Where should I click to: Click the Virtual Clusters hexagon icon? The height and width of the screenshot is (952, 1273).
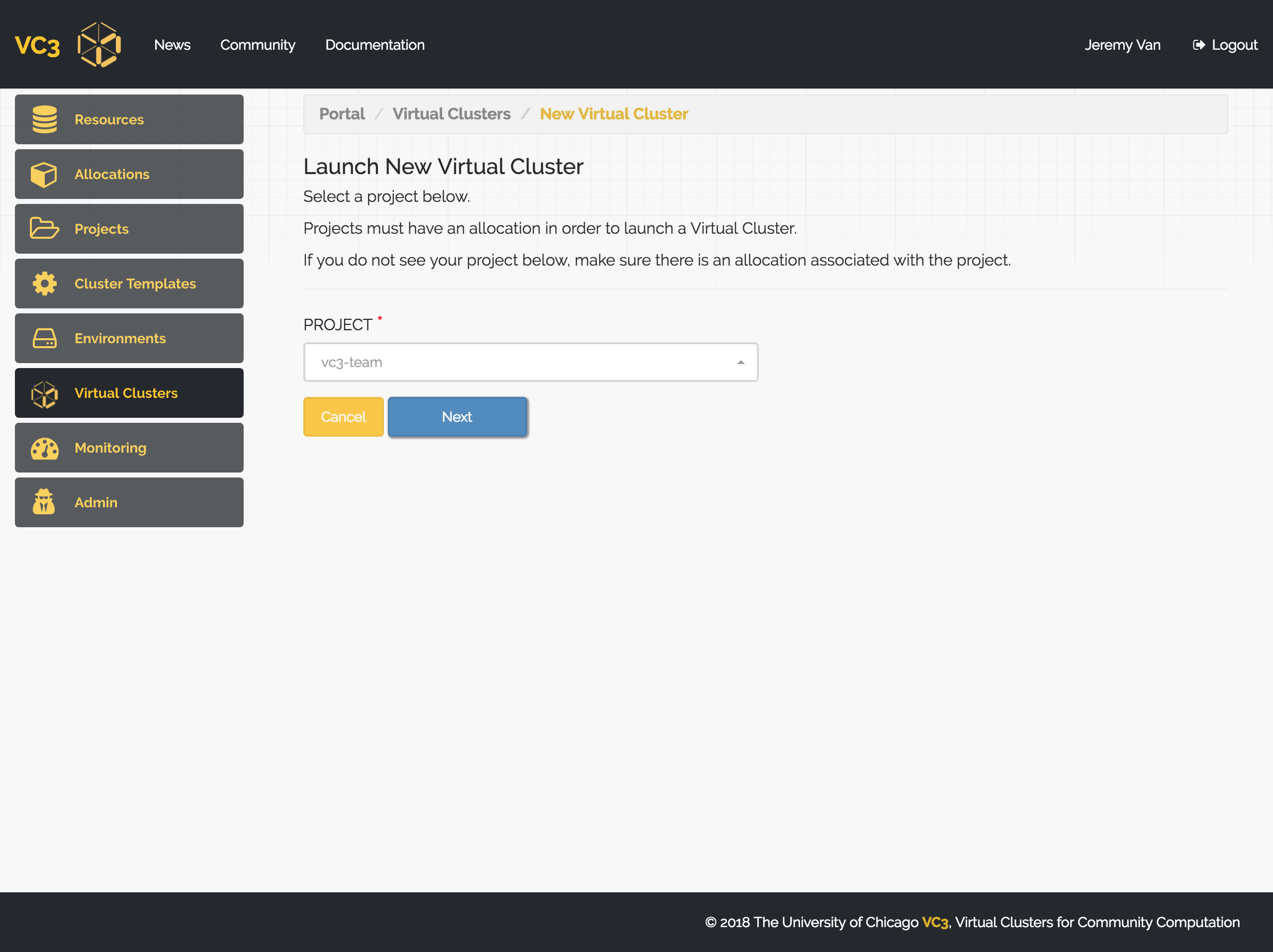[44, 394]
